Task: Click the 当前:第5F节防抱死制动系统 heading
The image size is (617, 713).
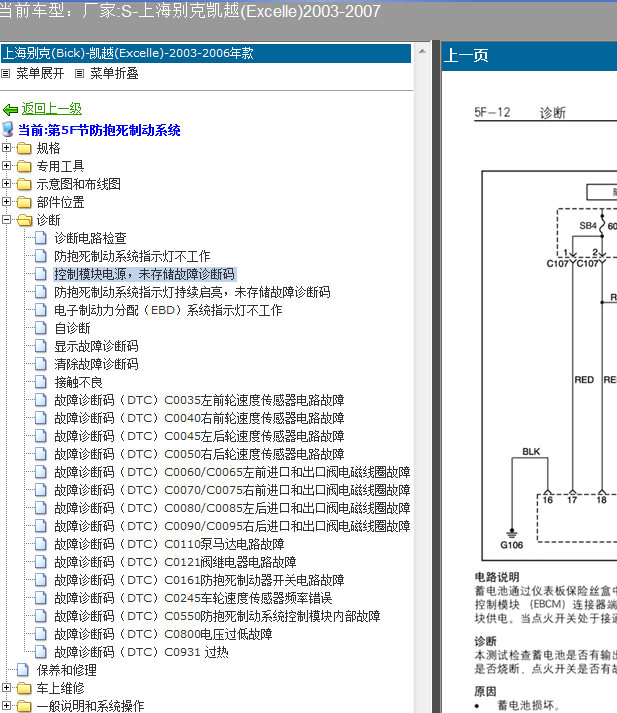Action: click(x=99, y=131)
